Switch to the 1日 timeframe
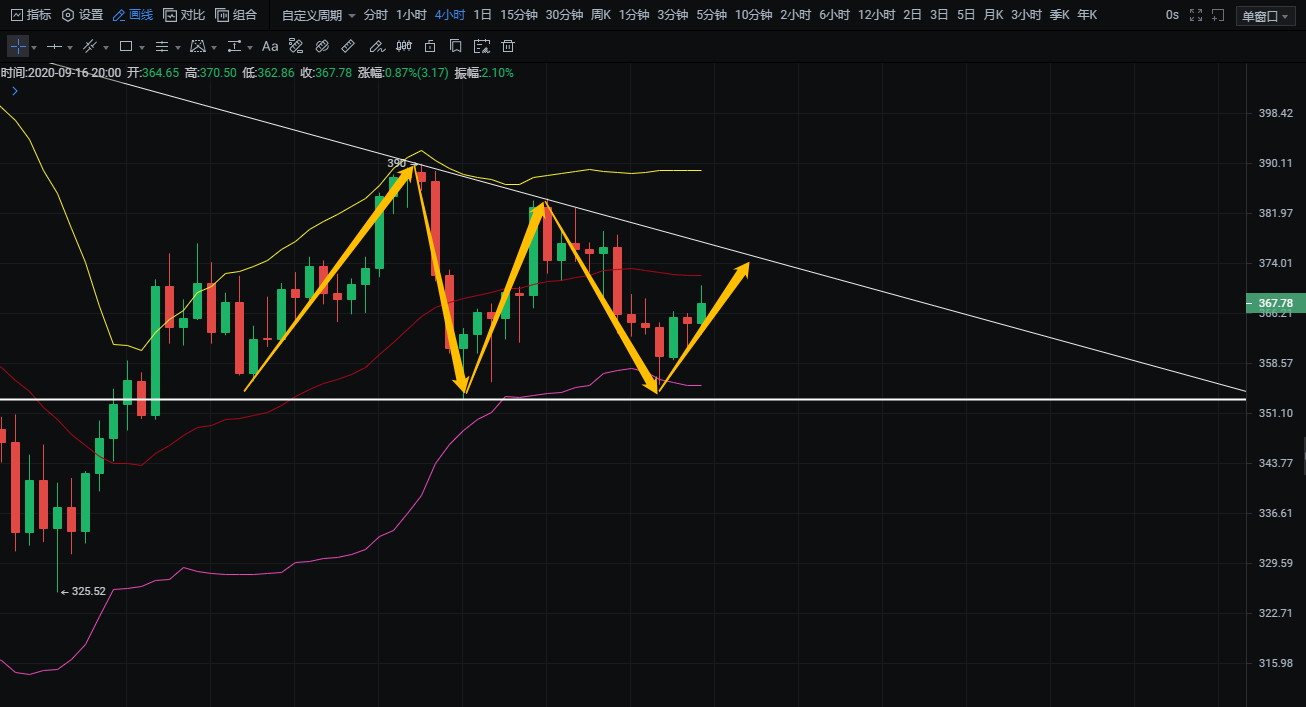Viewport: 1306px width, 707px height. pyautogui.click(x=482, y=15)
